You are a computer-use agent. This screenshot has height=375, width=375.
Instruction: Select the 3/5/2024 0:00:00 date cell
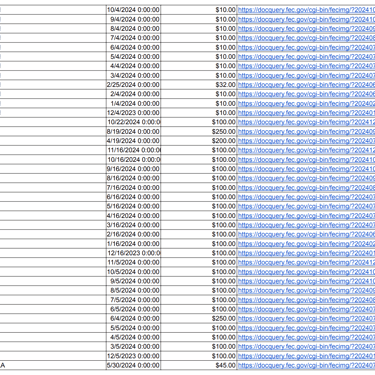133,347
